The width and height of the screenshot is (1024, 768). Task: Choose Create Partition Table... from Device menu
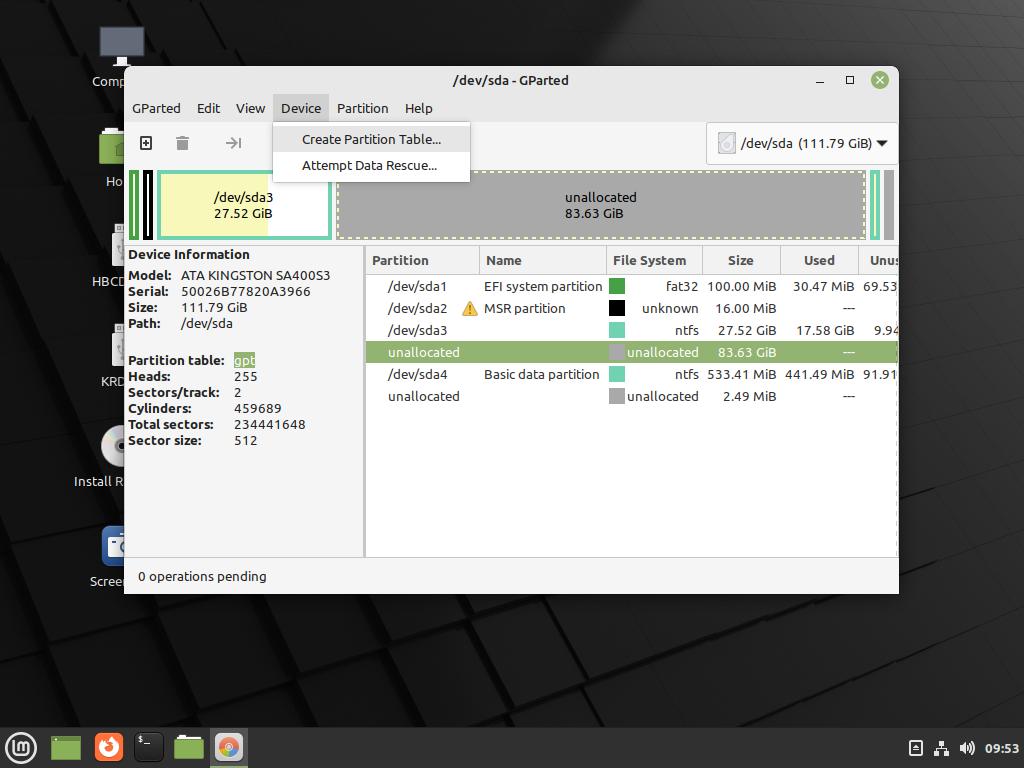(371, 139)
